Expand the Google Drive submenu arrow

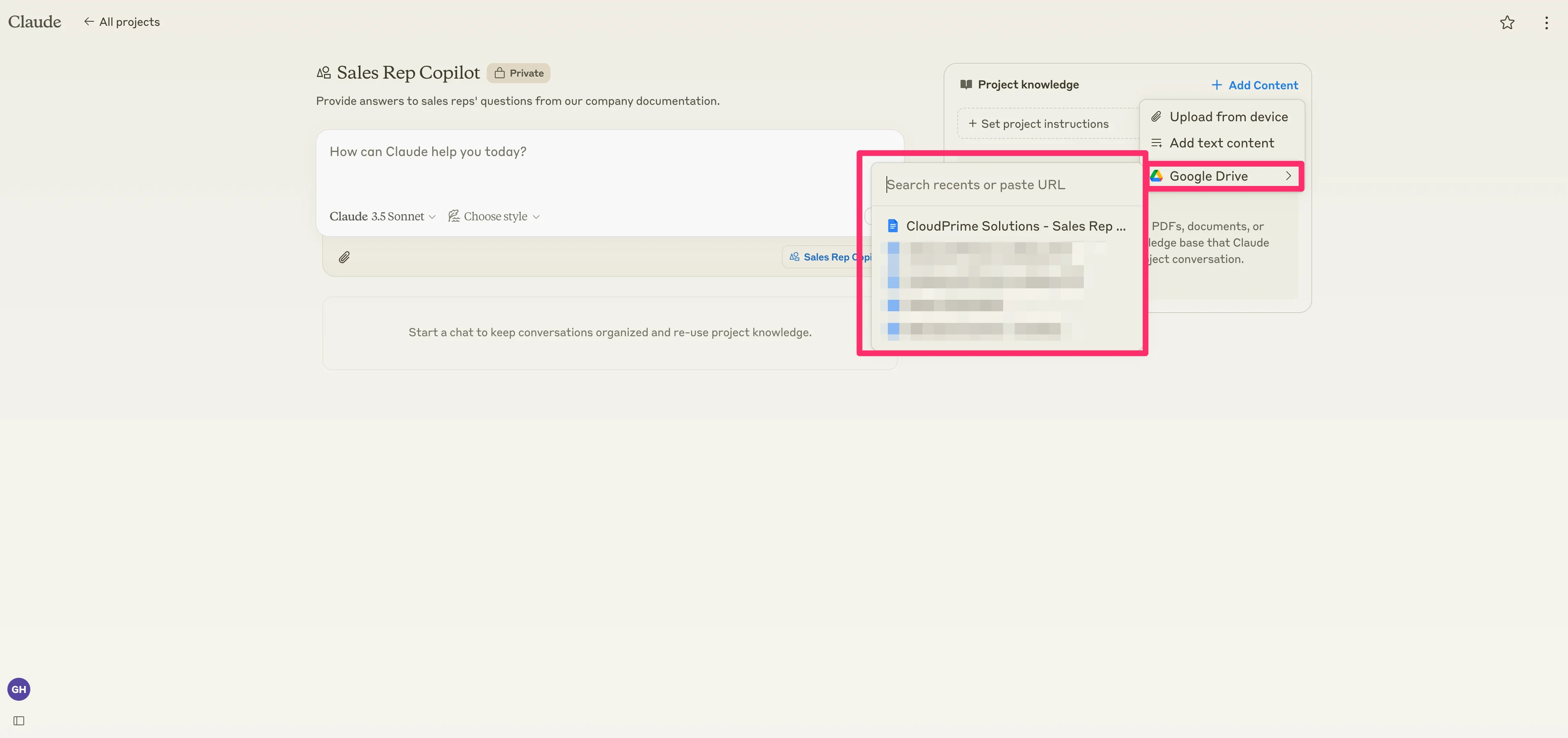(1288, 176)
